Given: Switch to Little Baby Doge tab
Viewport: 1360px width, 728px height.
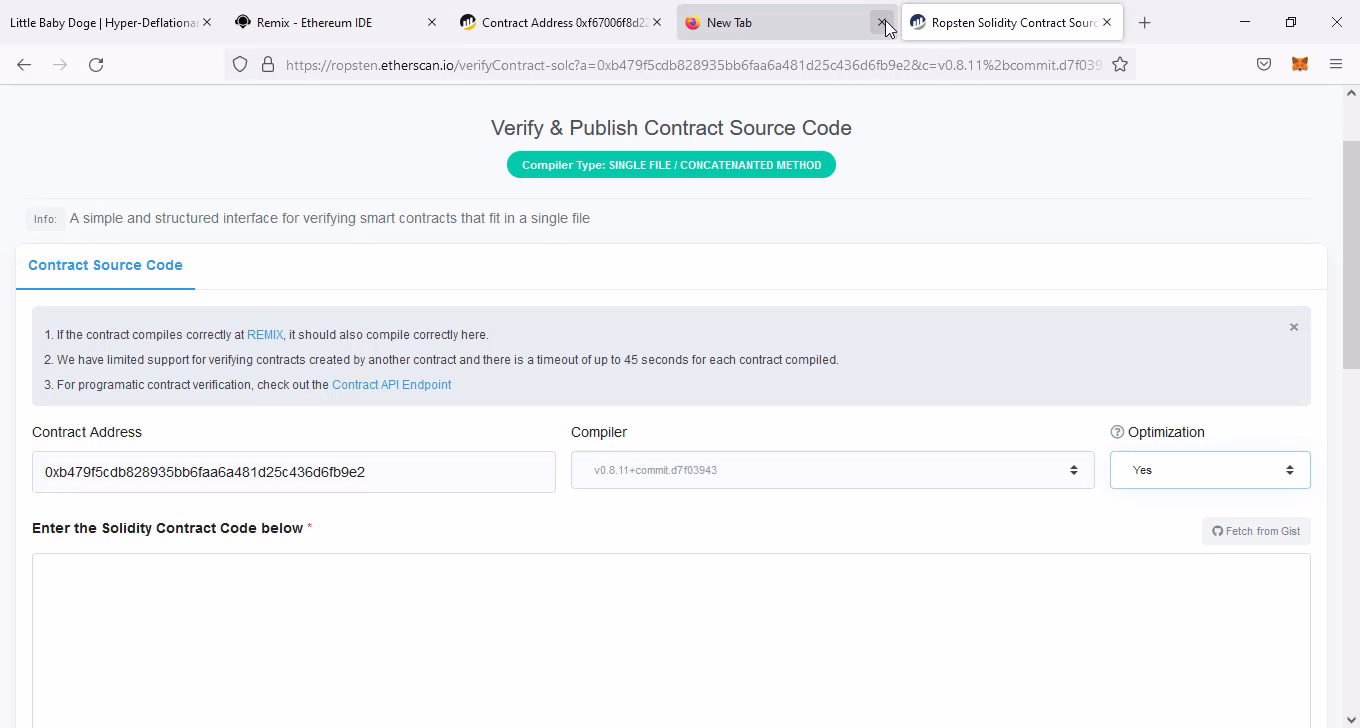Looking at the screenshot, I should [100, 22].
